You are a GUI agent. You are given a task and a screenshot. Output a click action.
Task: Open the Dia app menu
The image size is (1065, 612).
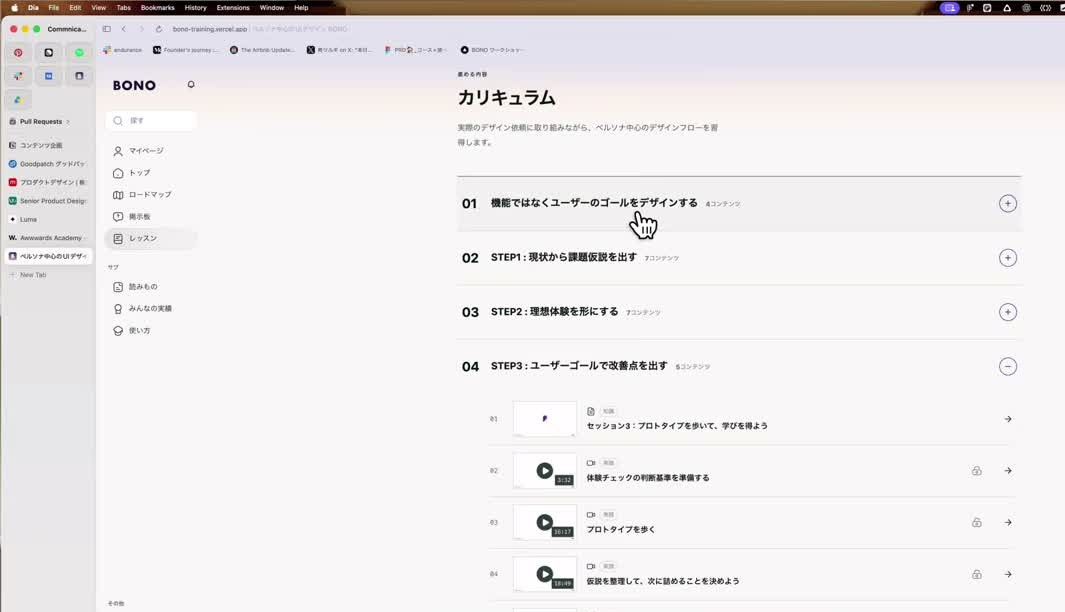click(x=33, y=8)
